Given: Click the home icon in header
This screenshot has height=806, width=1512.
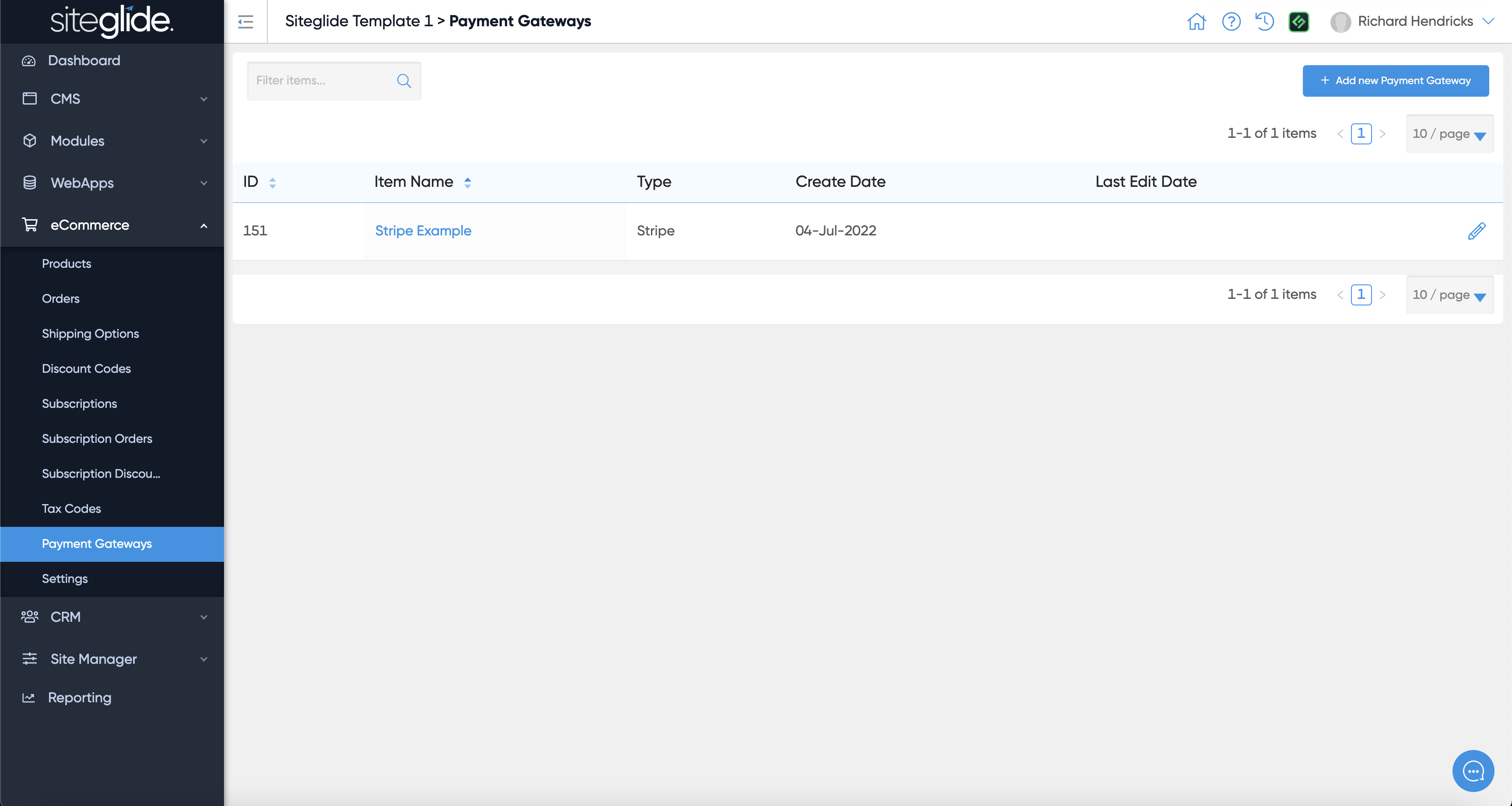Looking at the screenshot, I should click(x=1196, y=22).
